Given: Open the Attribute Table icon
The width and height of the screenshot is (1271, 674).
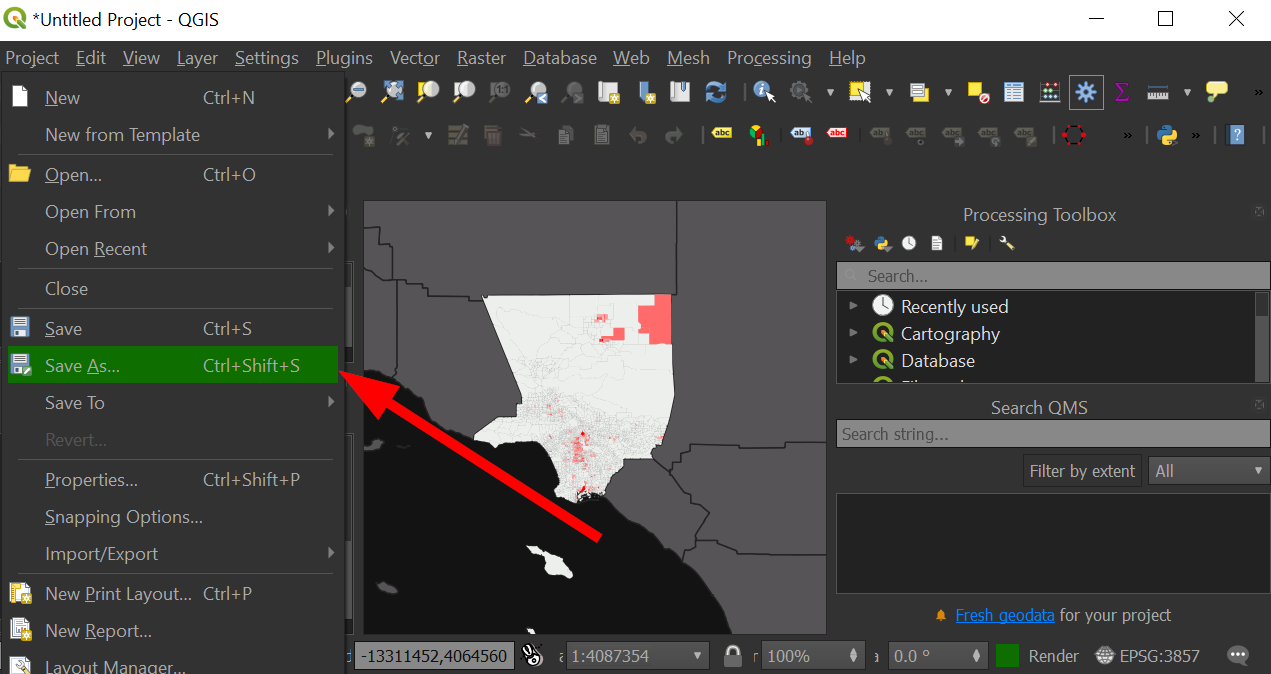Looking at the screenshot, I should click(x=1014, y=92).
